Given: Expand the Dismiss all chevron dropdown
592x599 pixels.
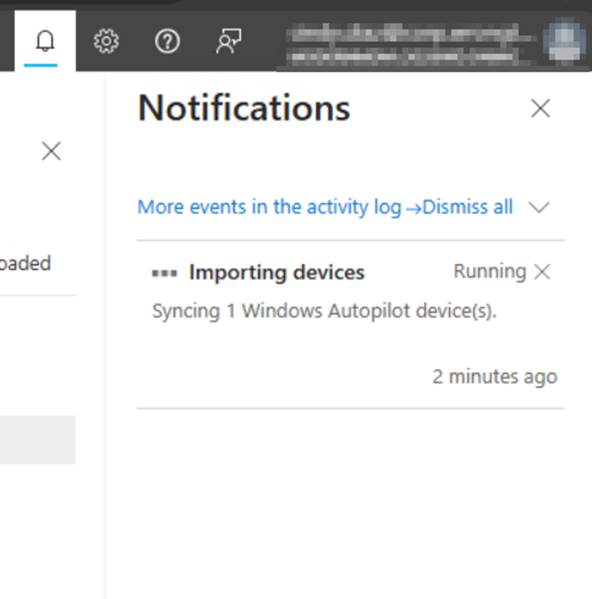Looking at the screenshot, I should (539, 207).
